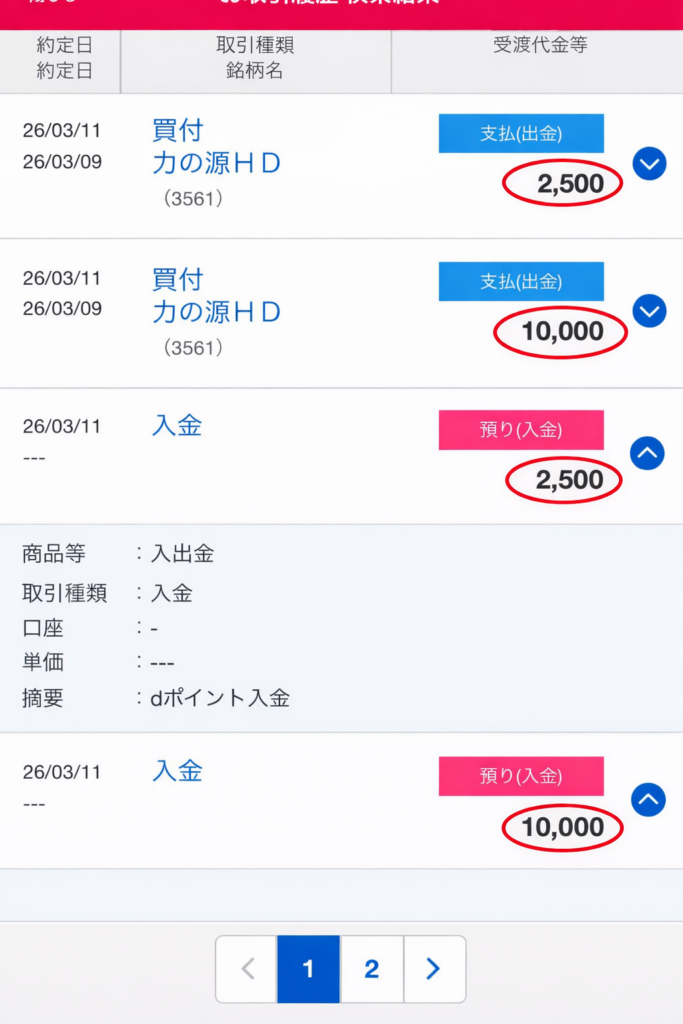Screen dimensions: 683x1024
Task: Open the 入金 link for 10,000 deposit
Action: (177, 771)
